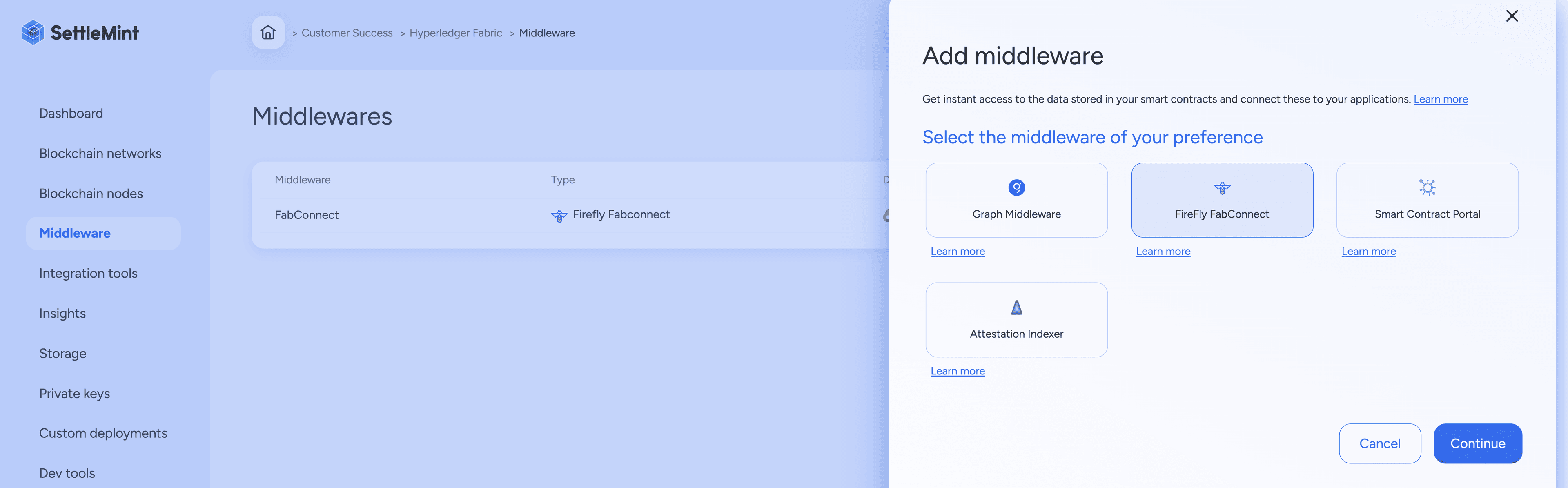This screenshot has width=1568, height=488.
Task: Open Dashboard in sidebar
Action: (x=71, y=113)
